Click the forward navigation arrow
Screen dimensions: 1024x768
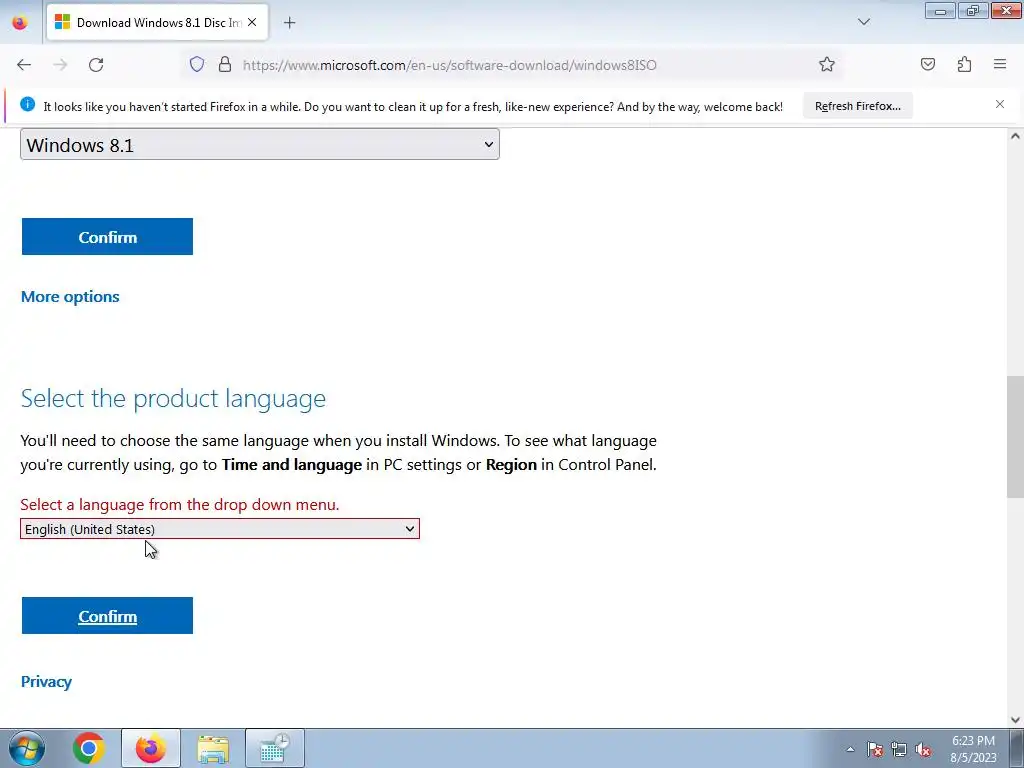tap(60, 65)
